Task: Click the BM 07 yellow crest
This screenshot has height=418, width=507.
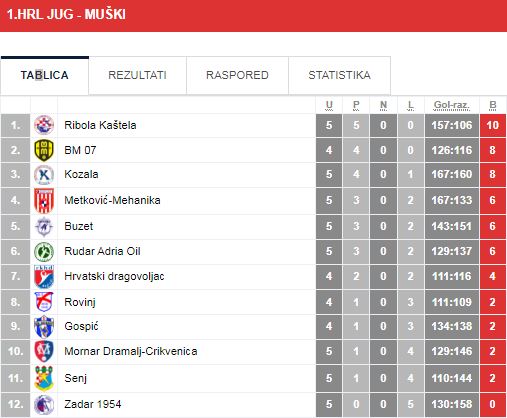Action: (44, 150)
